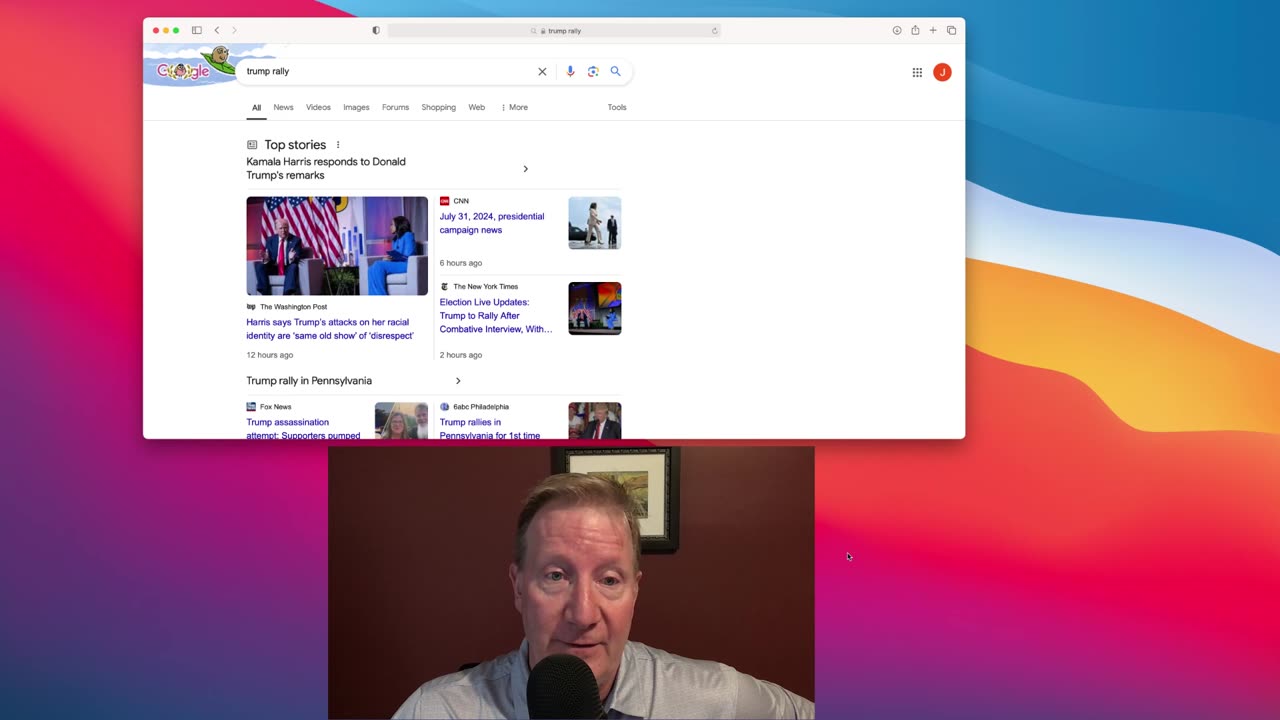Expand the More search filters menu

[514, 107]
